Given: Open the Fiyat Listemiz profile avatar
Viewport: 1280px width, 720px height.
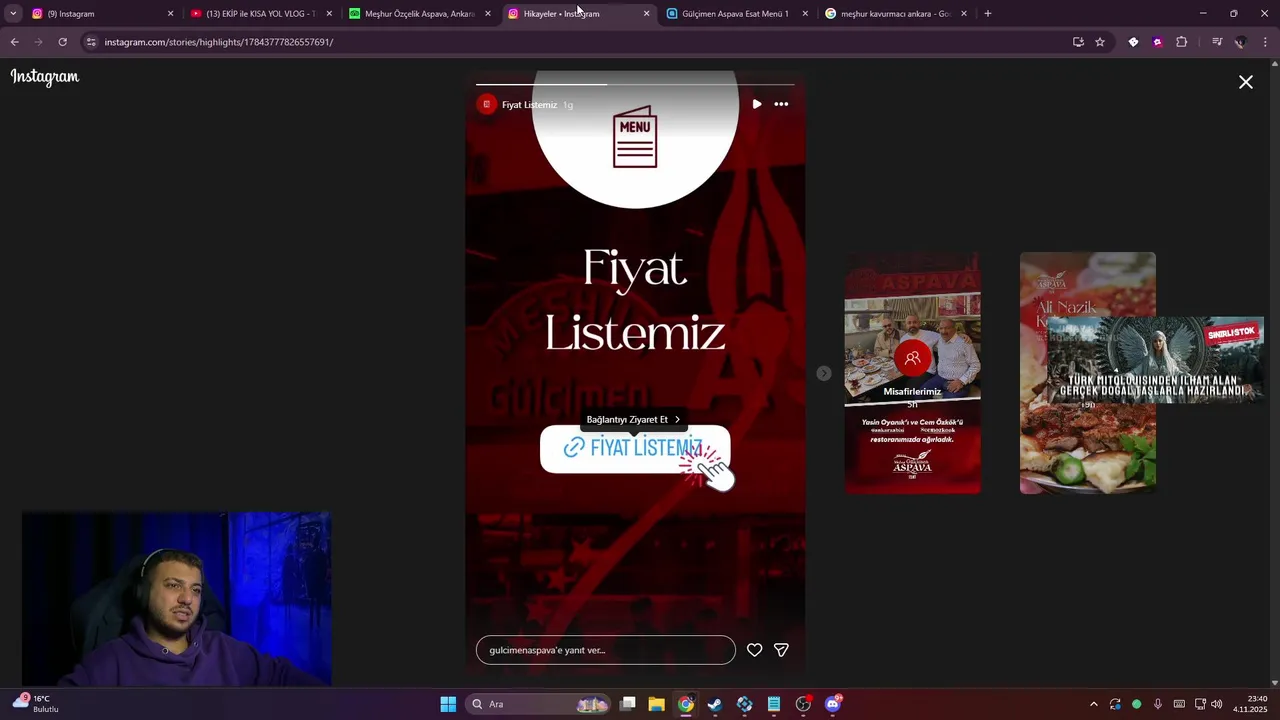Looking at the screenshot, I should tap(487, 104).
